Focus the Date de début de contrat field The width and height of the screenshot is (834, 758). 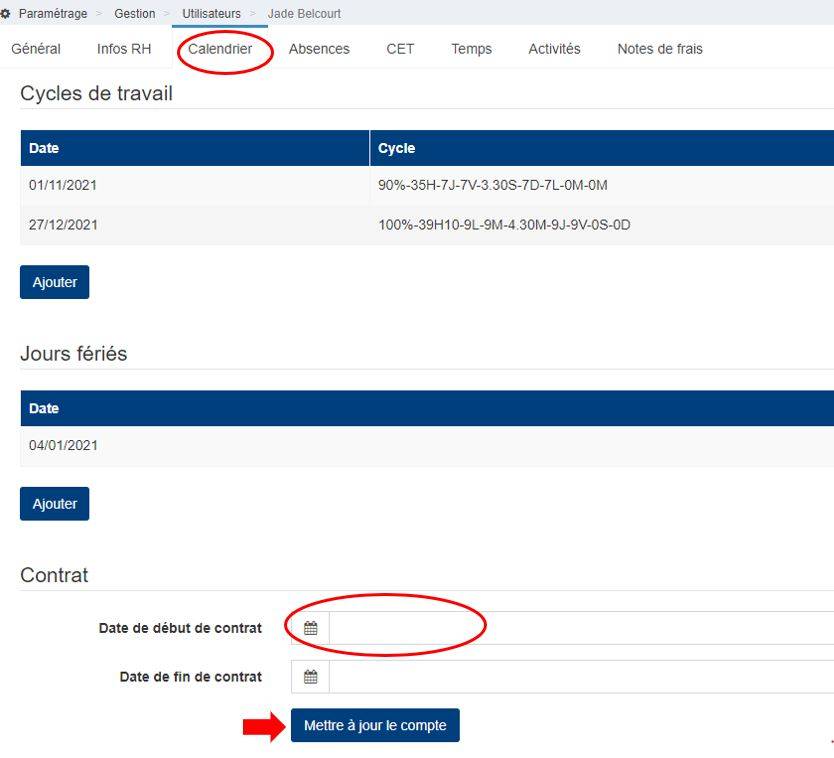(581, 628)
